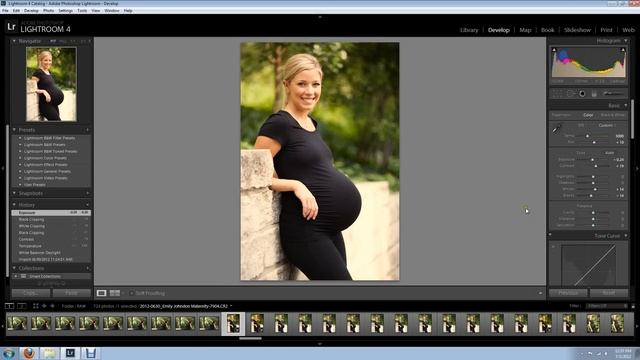This screenshot has width=640, height=360.
Task: Switch to the Map module
Action: click(525, 30)
